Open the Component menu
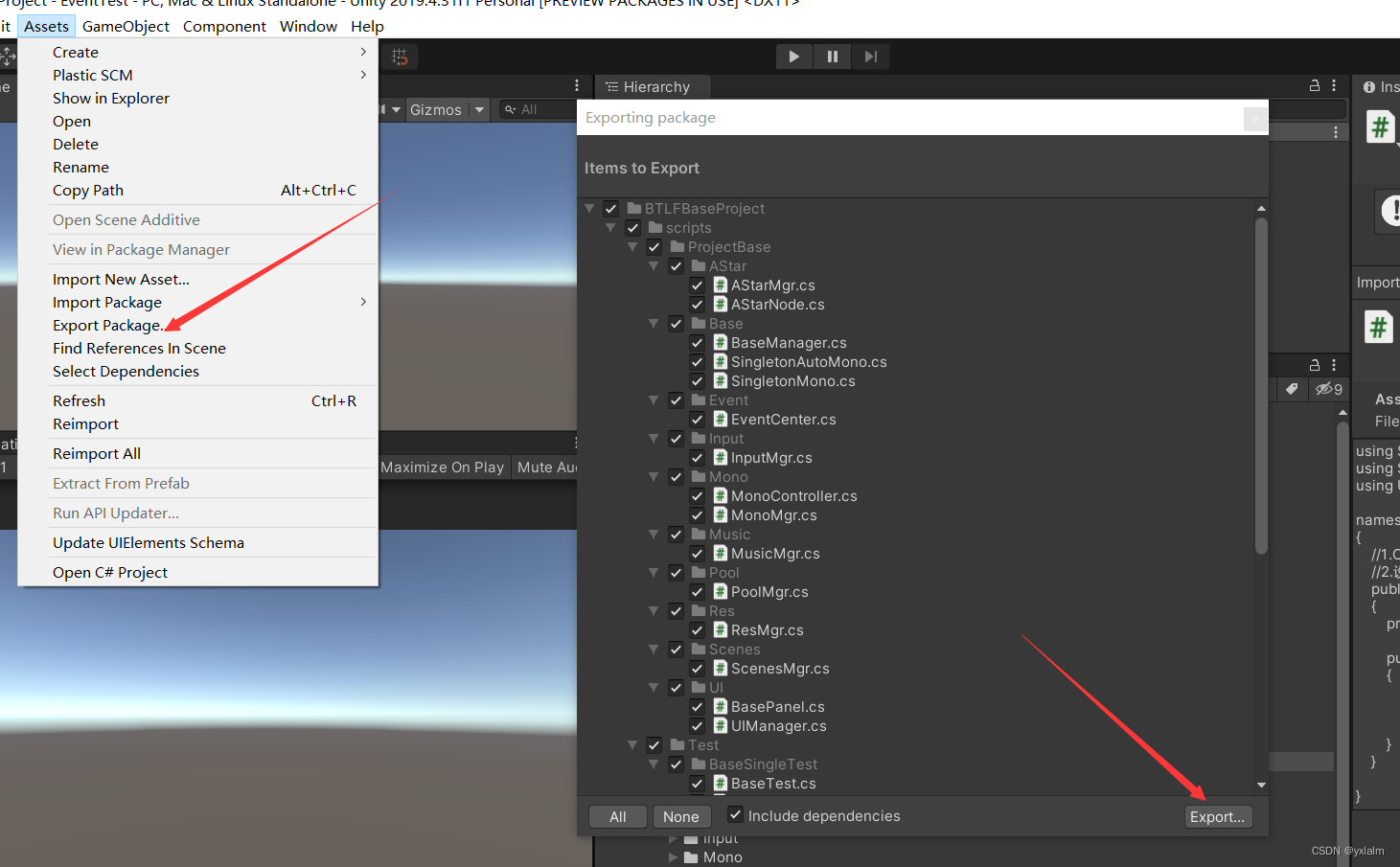This screenshot has width=1400, height=867. click(224, 26)
